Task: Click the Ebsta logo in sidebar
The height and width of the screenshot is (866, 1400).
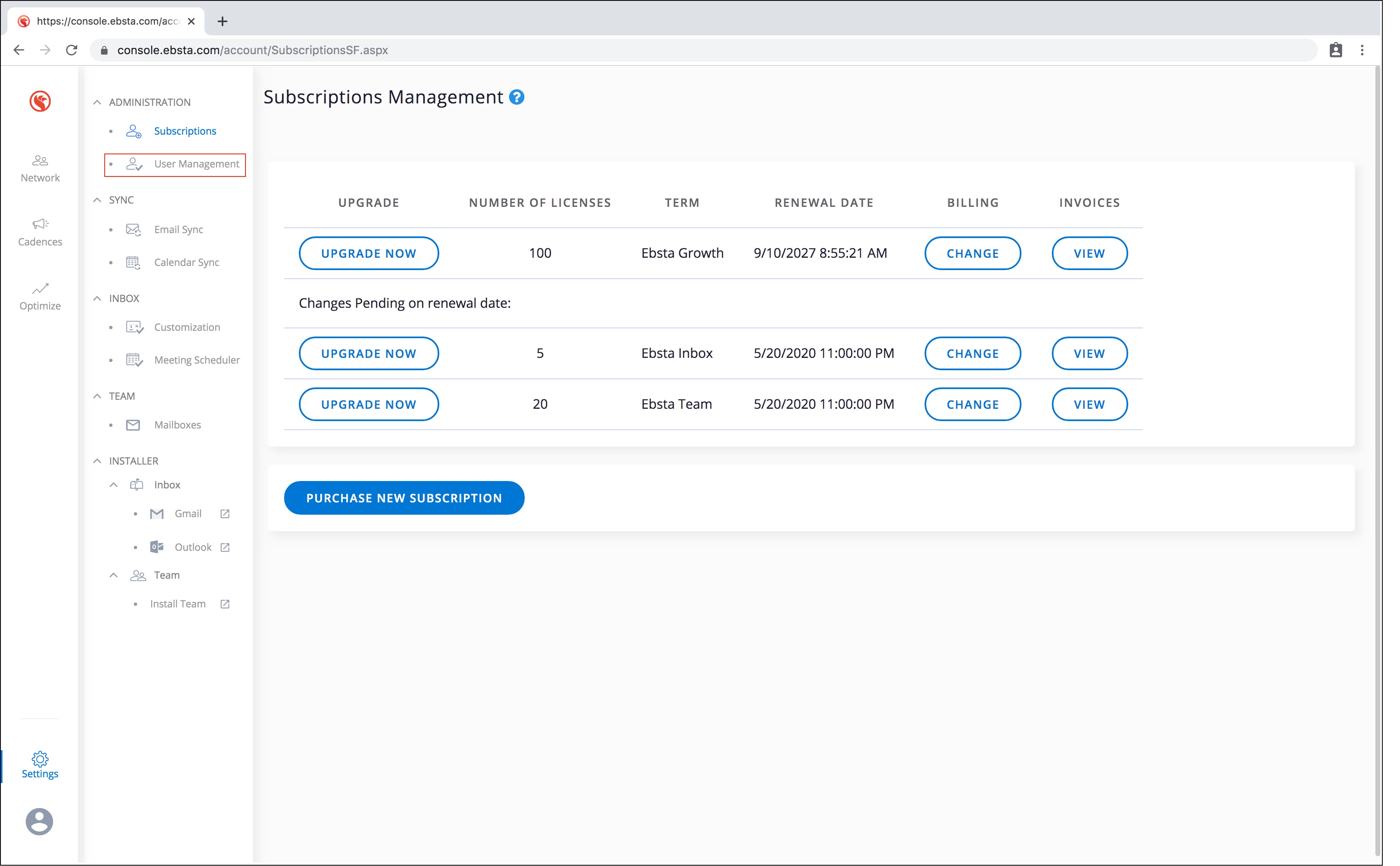Action: click(40, 101)
